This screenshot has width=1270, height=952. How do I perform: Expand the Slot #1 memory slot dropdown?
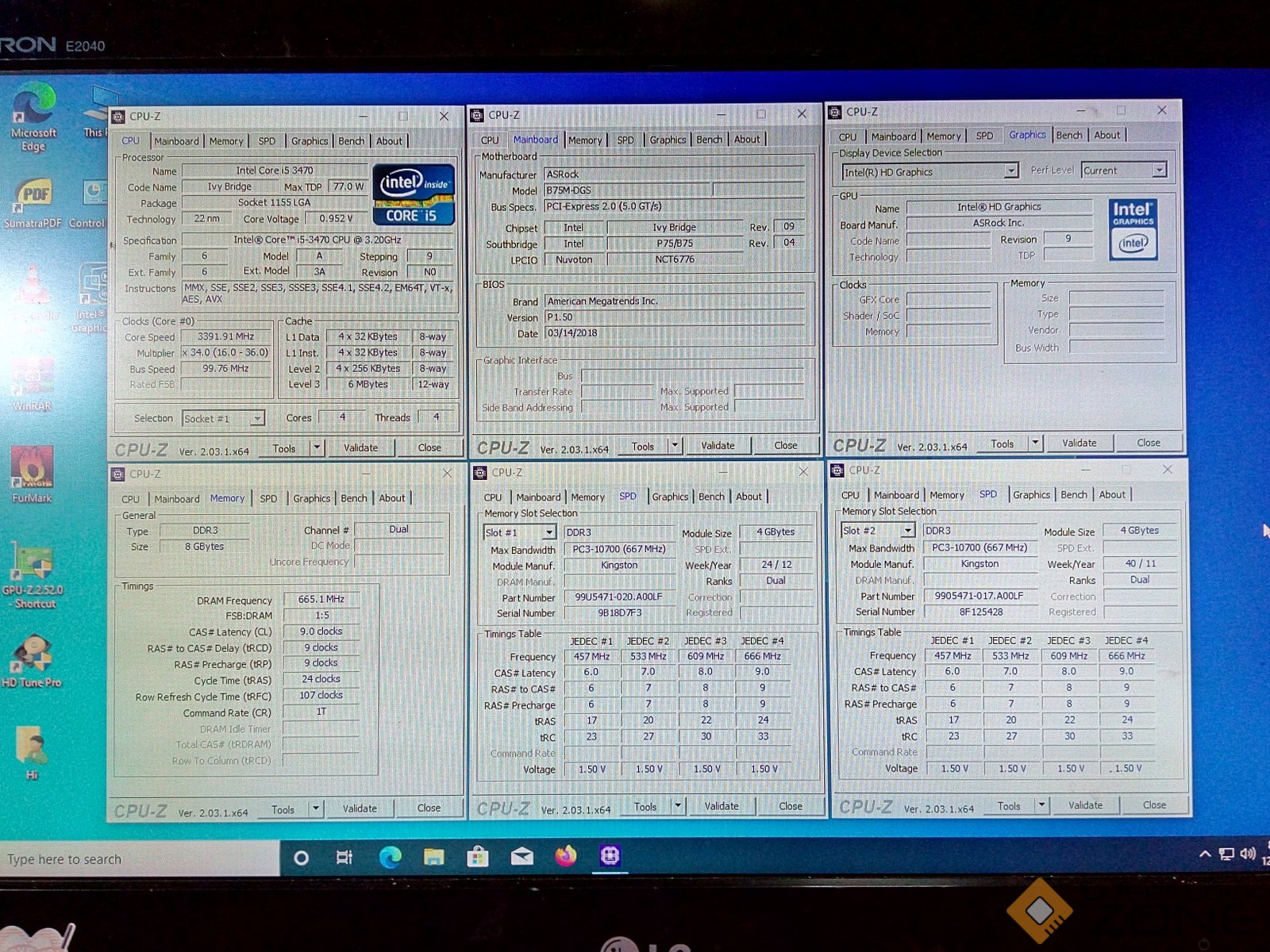[x=548, y=532]
